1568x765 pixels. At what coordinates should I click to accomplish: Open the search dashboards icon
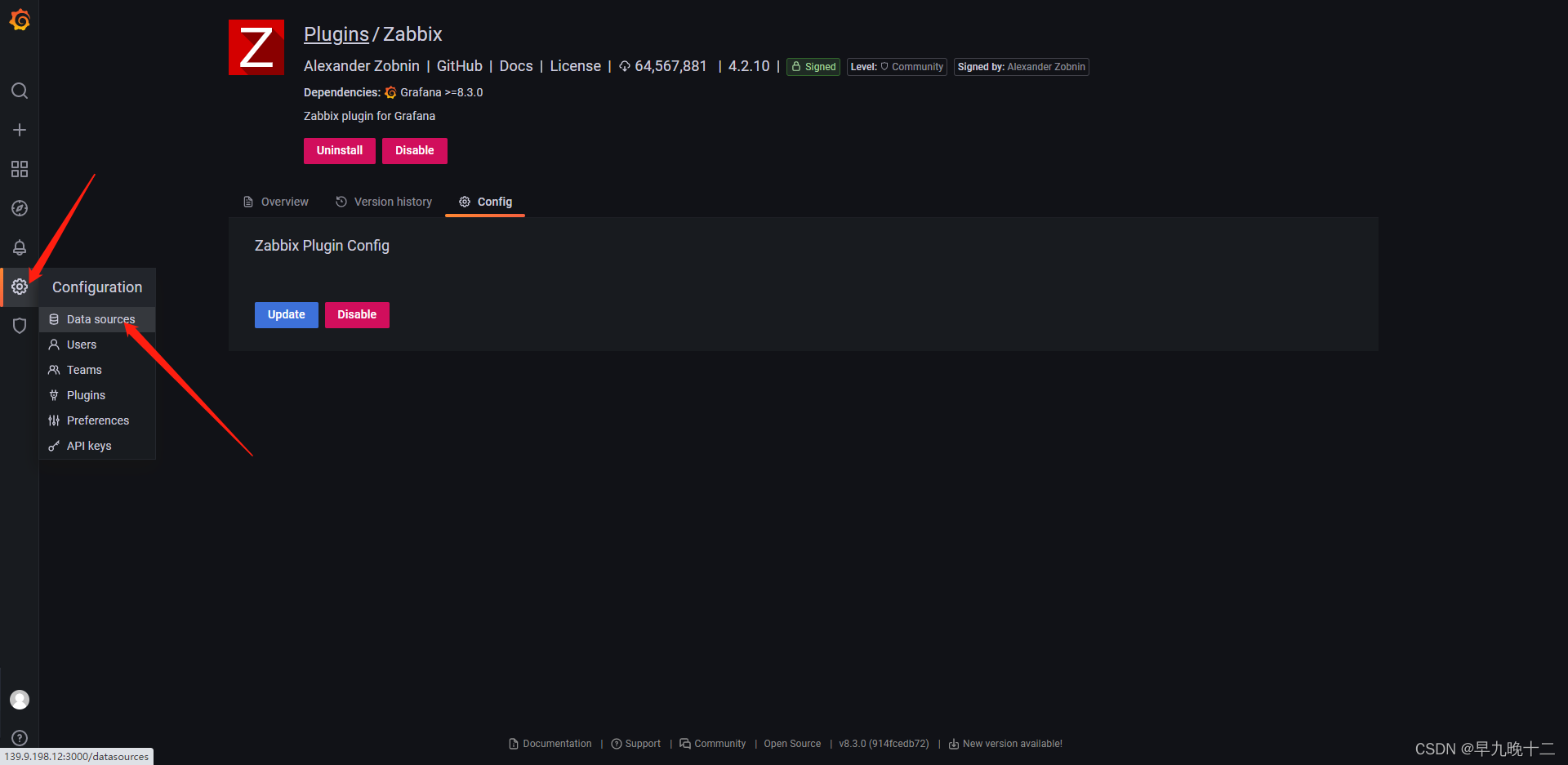tap(20, 91)
